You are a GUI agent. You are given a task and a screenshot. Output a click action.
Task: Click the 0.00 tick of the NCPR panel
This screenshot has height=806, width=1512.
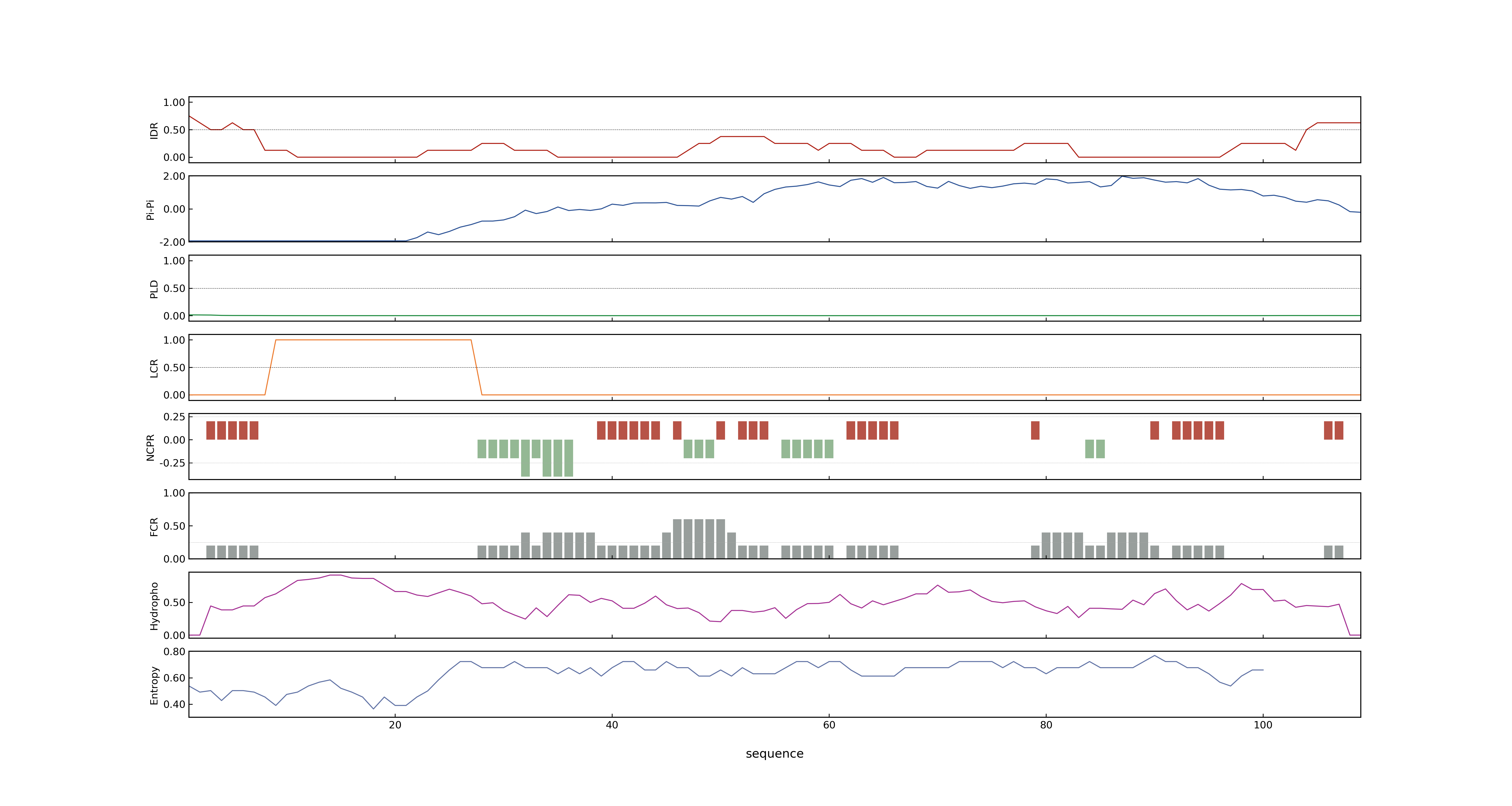pos(174,440)
